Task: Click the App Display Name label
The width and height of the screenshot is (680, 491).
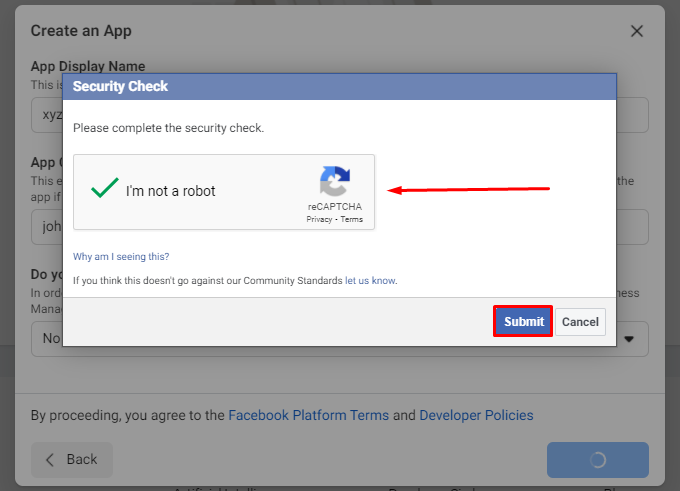Action: point(88,66)
